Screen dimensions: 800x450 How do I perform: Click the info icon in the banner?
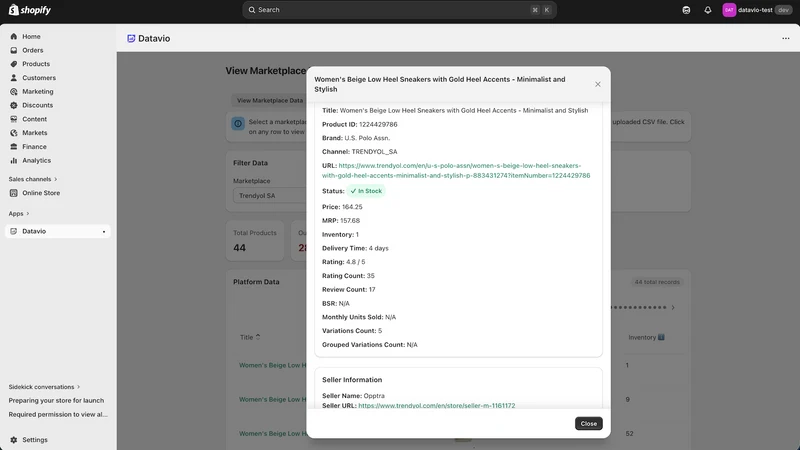point(238,123)
